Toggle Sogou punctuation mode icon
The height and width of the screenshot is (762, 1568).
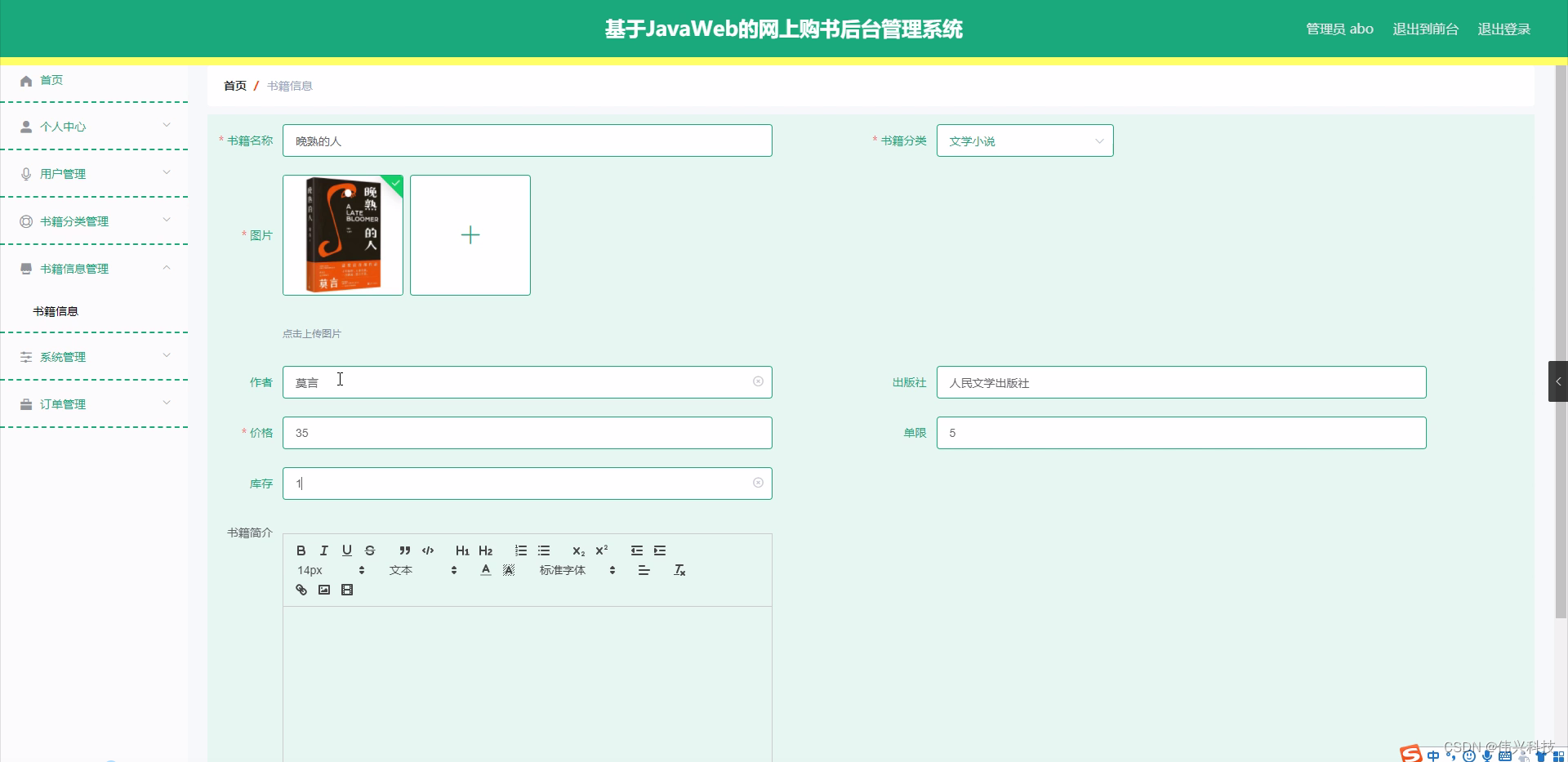1451,755
